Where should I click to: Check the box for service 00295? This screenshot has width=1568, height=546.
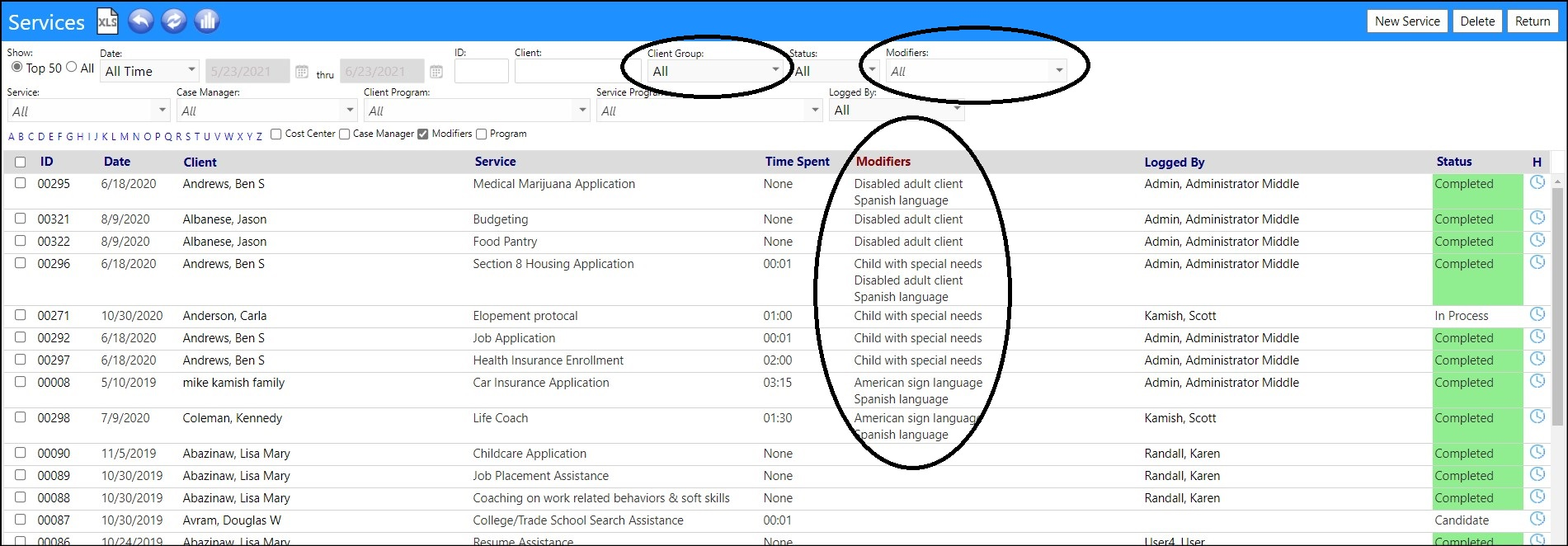(20, 183)
